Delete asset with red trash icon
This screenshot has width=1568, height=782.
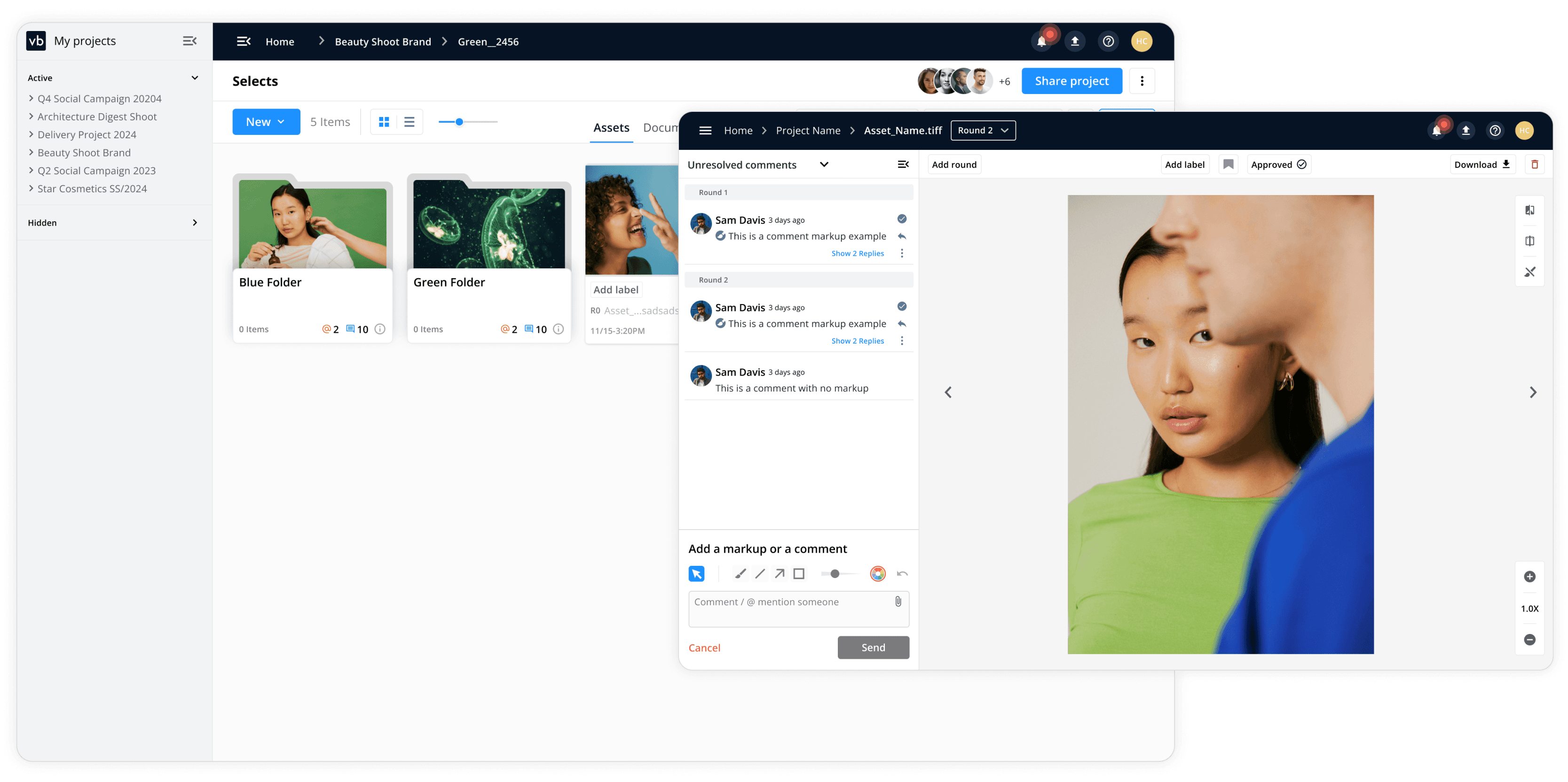pos(1535,164)
